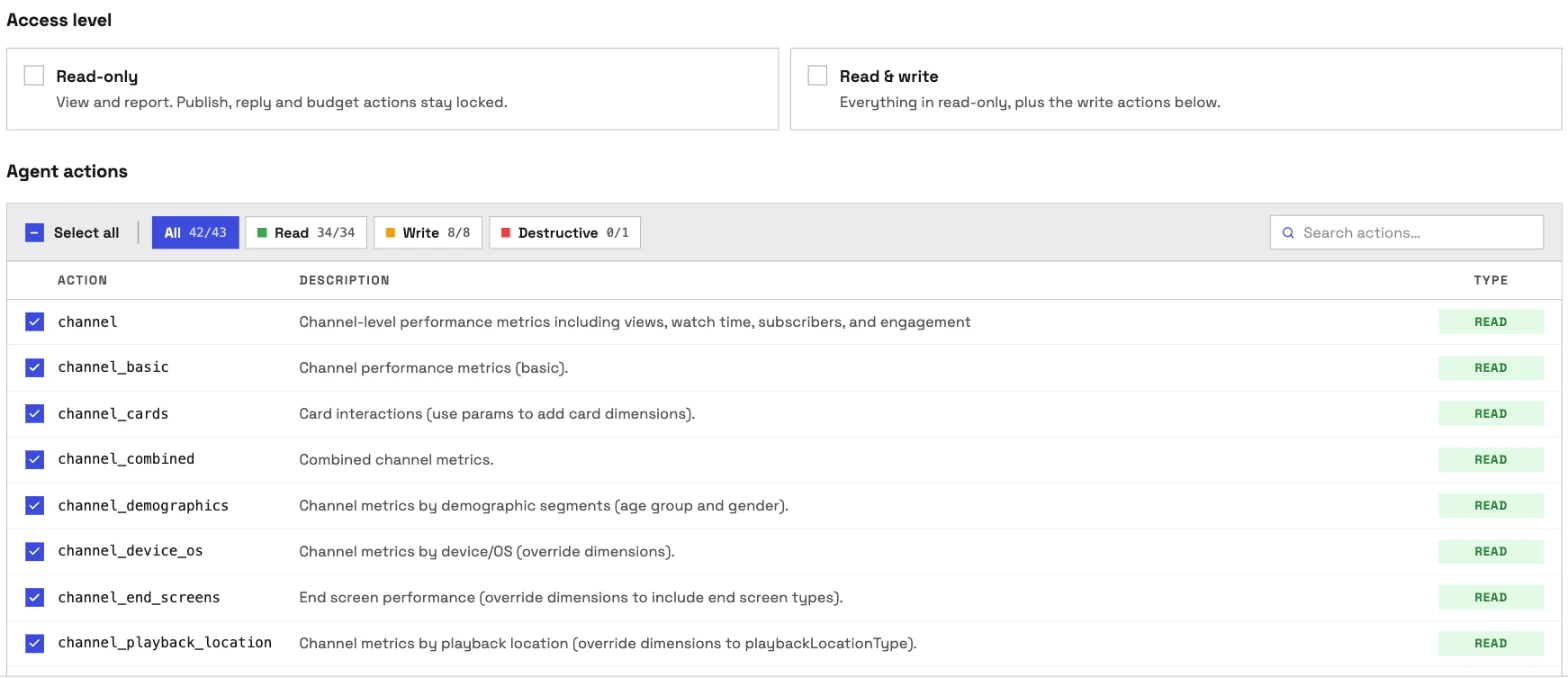Screen dimensions: 1568x678
Task: Uncheck the channel action checkbox
Action: (34, 322)
